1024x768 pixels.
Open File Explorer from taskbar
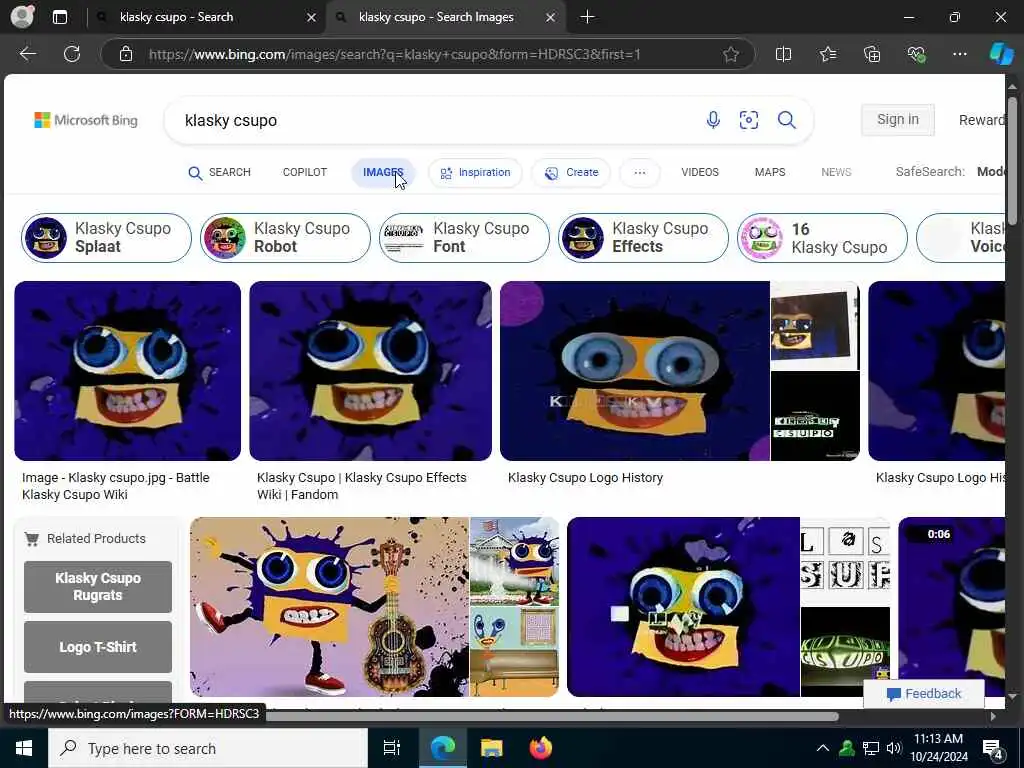click(x=492, y=748)
